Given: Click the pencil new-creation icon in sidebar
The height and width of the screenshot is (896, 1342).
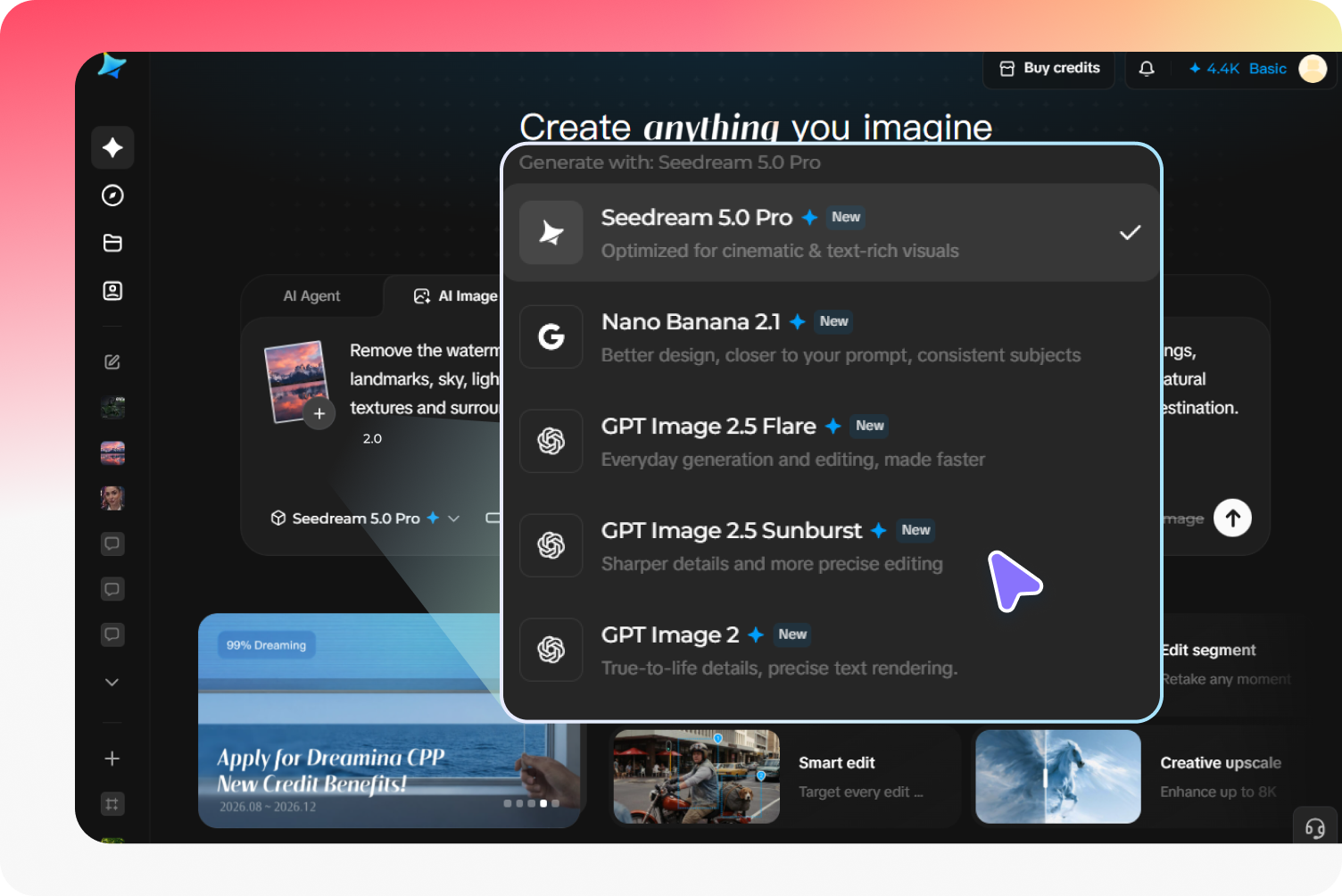Looking at the screenshot, I should pos(112,362).
